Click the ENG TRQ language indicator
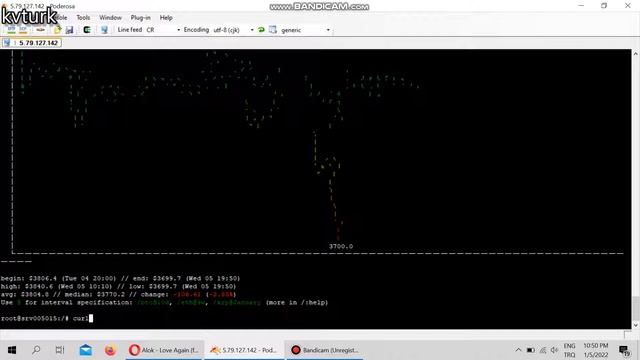 [569, 350]
